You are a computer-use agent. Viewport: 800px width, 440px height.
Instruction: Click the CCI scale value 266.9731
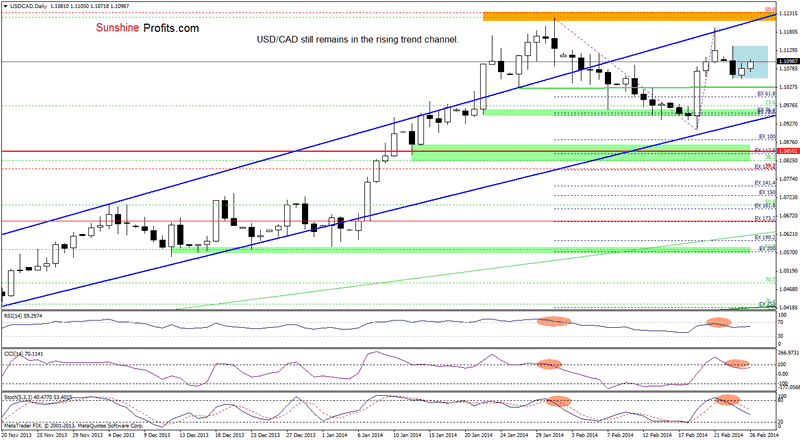789,352
